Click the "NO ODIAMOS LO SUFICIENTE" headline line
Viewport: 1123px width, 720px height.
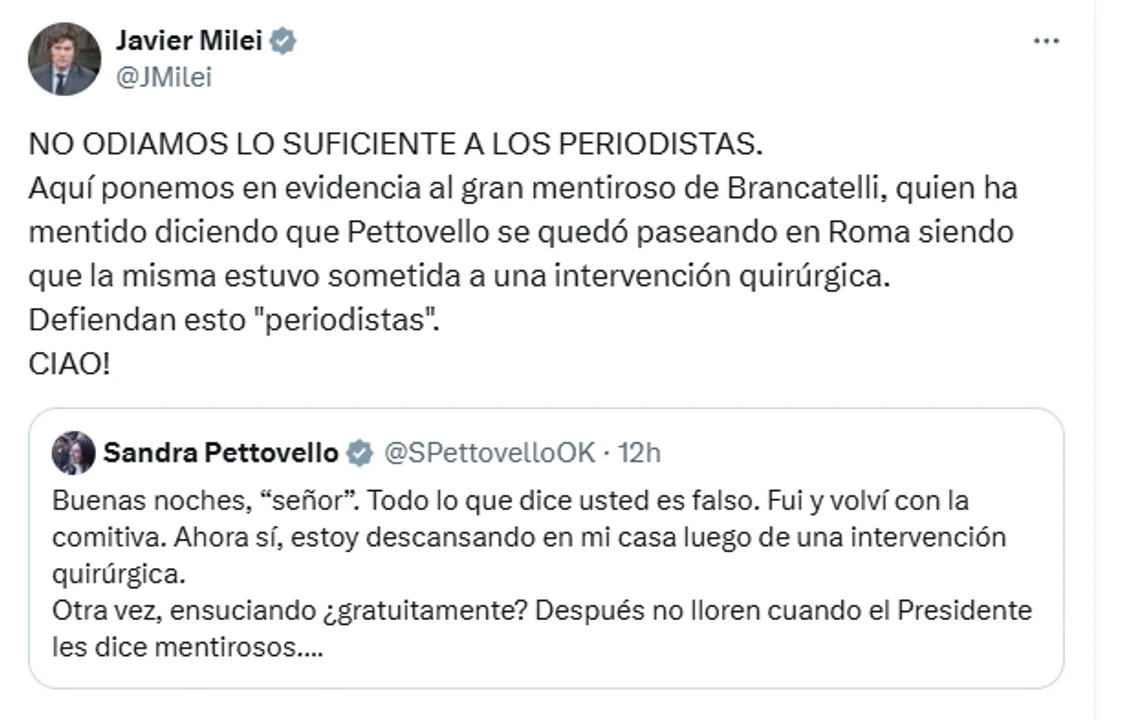[395, 144]
